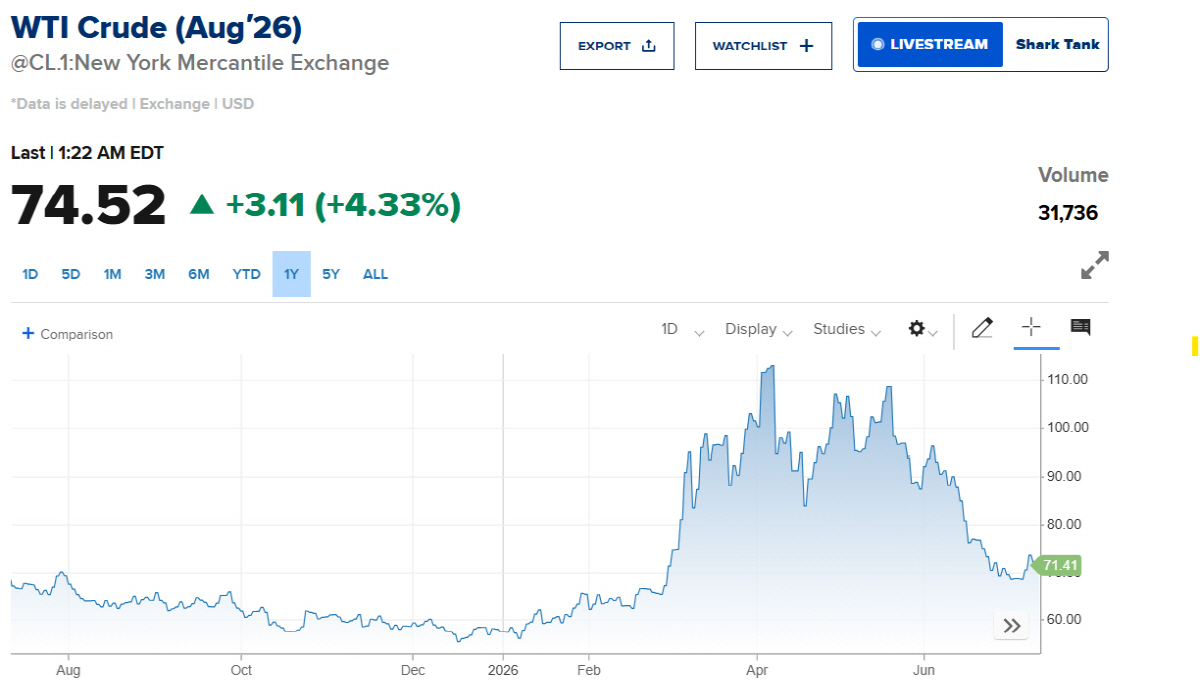The width and height of the screenshot is (1200, 680).
Task: Jump to latest data with double-arrow button
Action: (1012, 626)
